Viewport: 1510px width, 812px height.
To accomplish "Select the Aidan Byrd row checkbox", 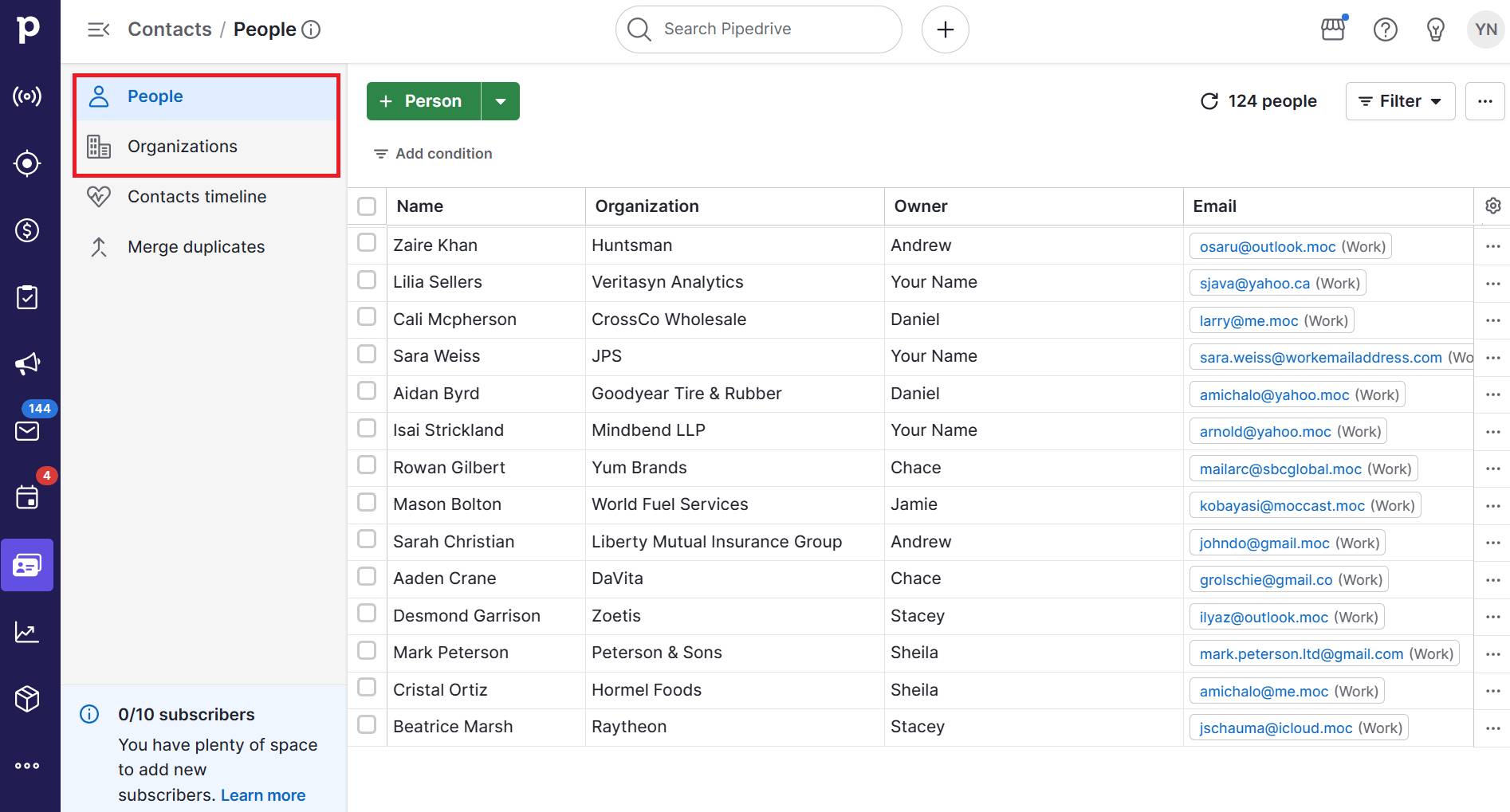I will pos(367,390).
